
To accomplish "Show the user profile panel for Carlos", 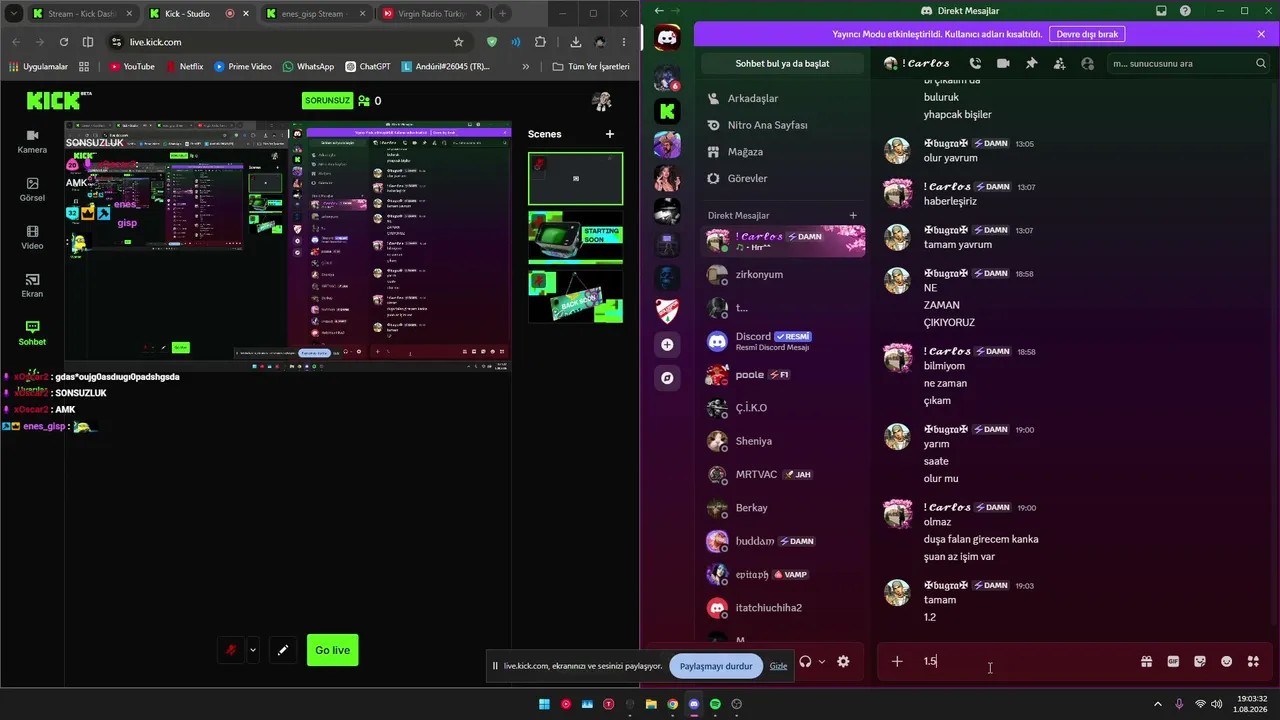I will pyautogui.click(x=1088, y=63).
